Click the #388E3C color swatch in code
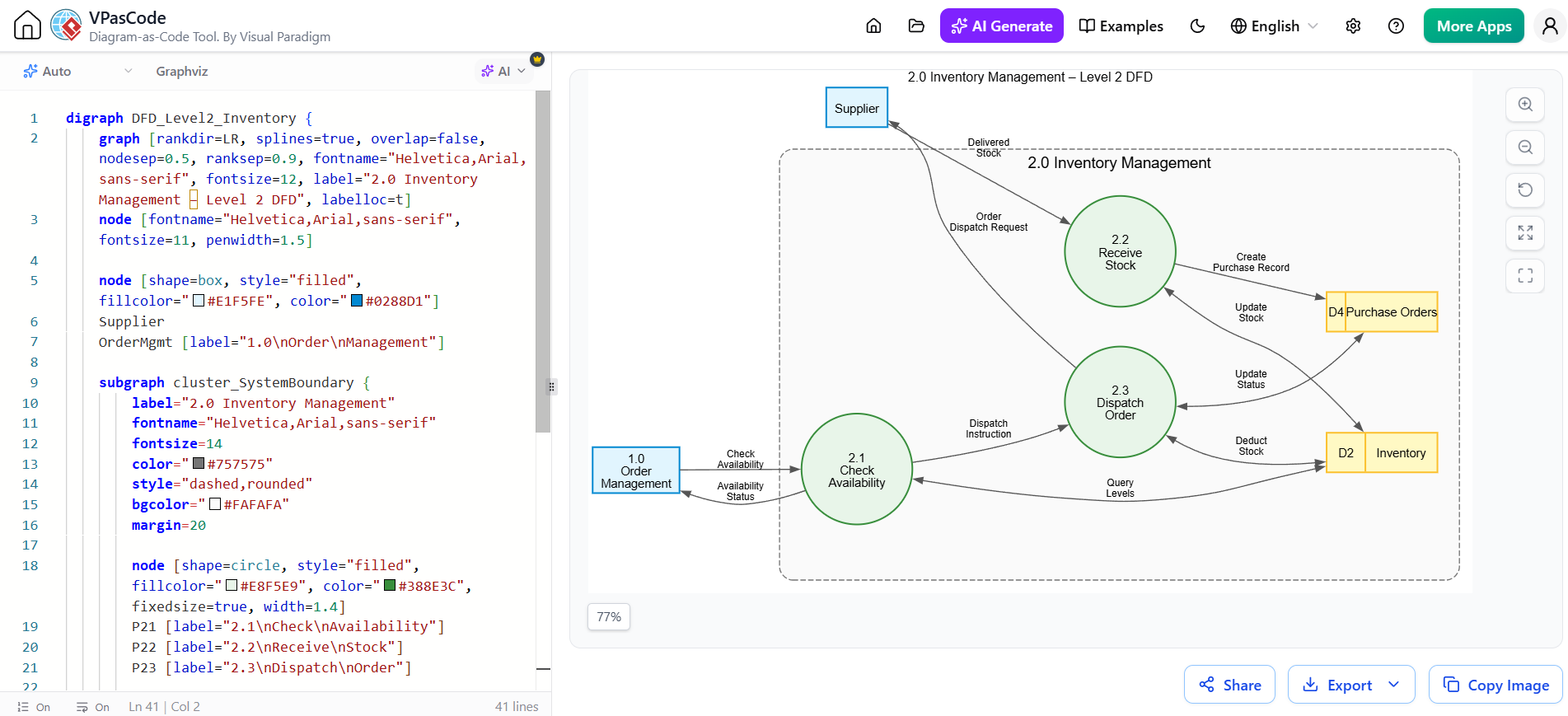 tap(390, 585)
